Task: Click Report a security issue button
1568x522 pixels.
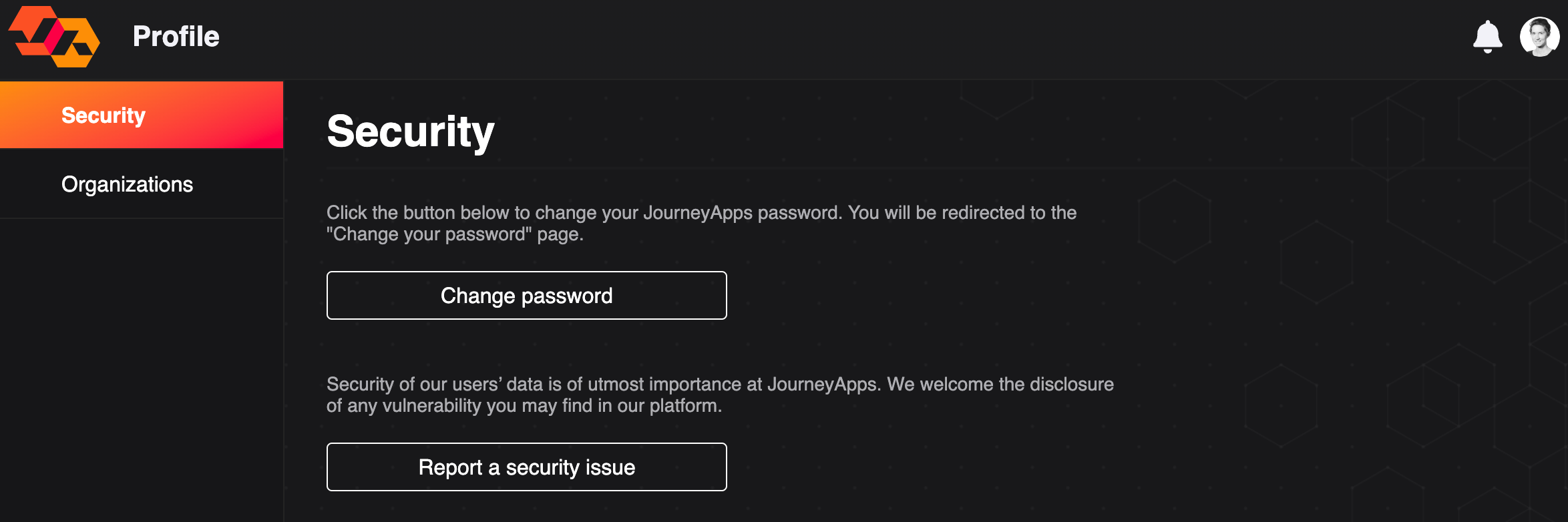Action: (x=526, y=467)
